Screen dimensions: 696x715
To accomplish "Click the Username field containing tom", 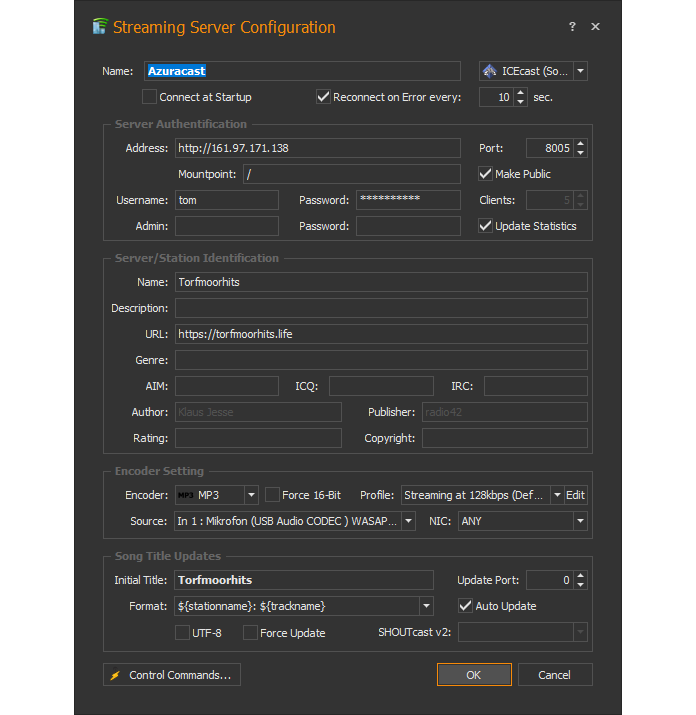I will point(227,200).
